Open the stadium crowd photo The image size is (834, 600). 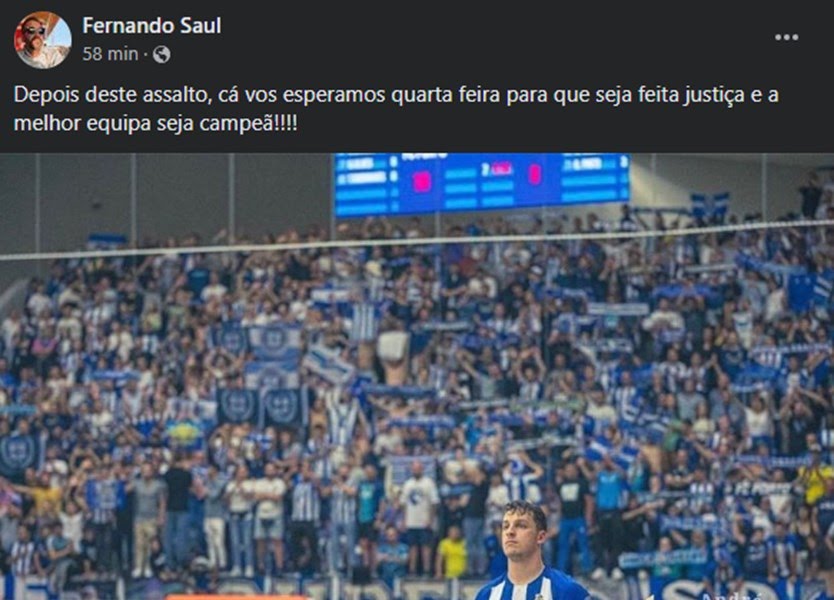[x=417, y=377]
